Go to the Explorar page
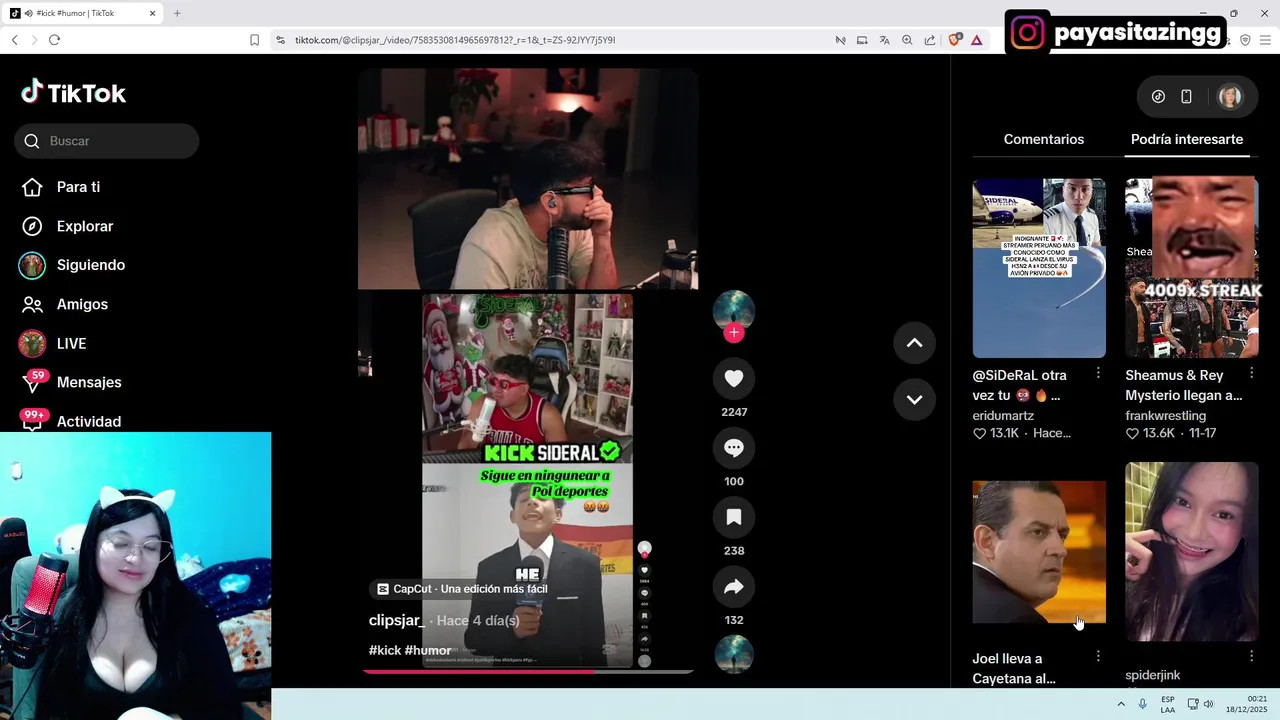 pyautogui.click(x=68, y=226)
